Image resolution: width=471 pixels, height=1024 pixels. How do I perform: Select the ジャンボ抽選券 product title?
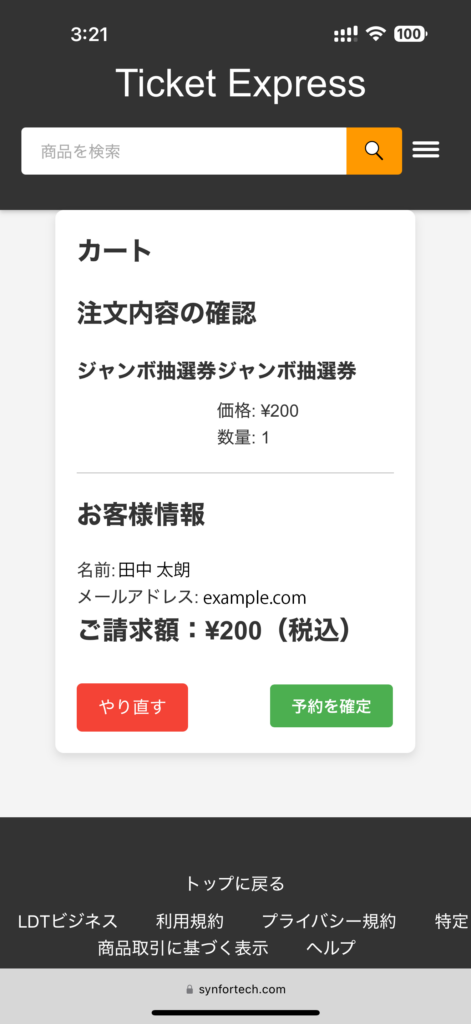click(217, 371)
